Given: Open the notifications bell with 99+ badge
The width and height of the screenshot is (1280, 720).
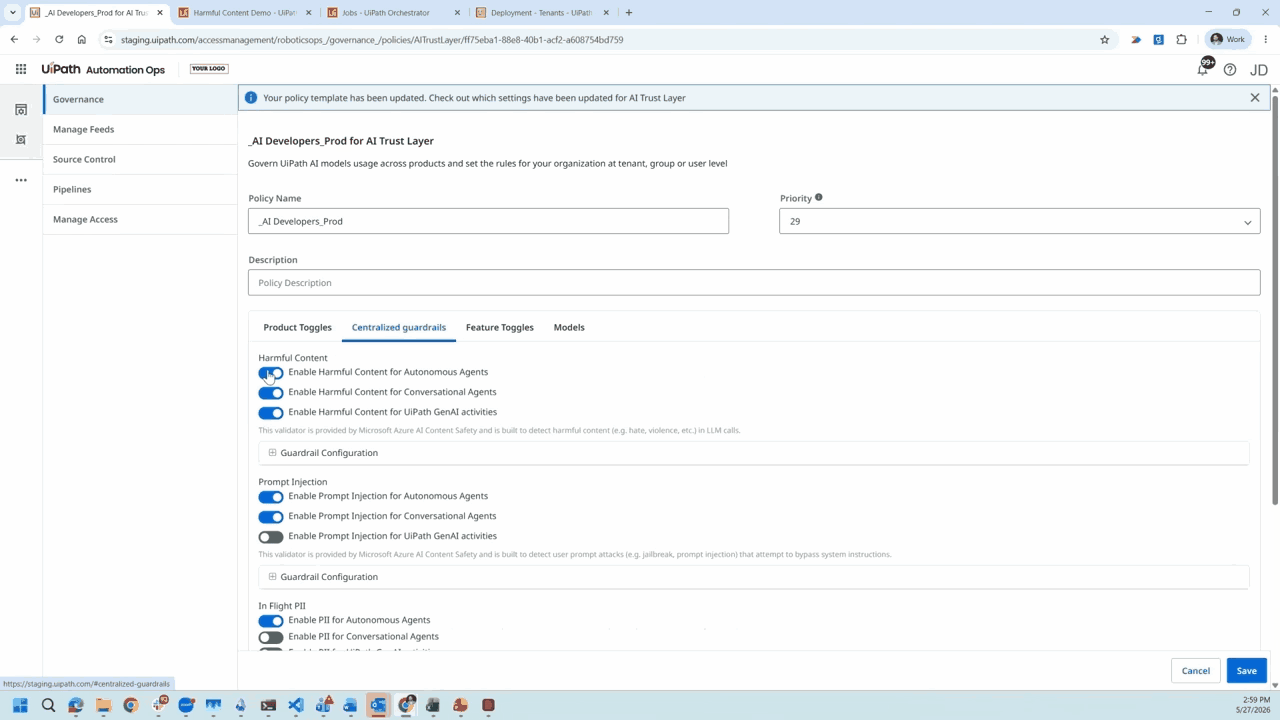Looking at the screenshot, I should coord(1203,68).
